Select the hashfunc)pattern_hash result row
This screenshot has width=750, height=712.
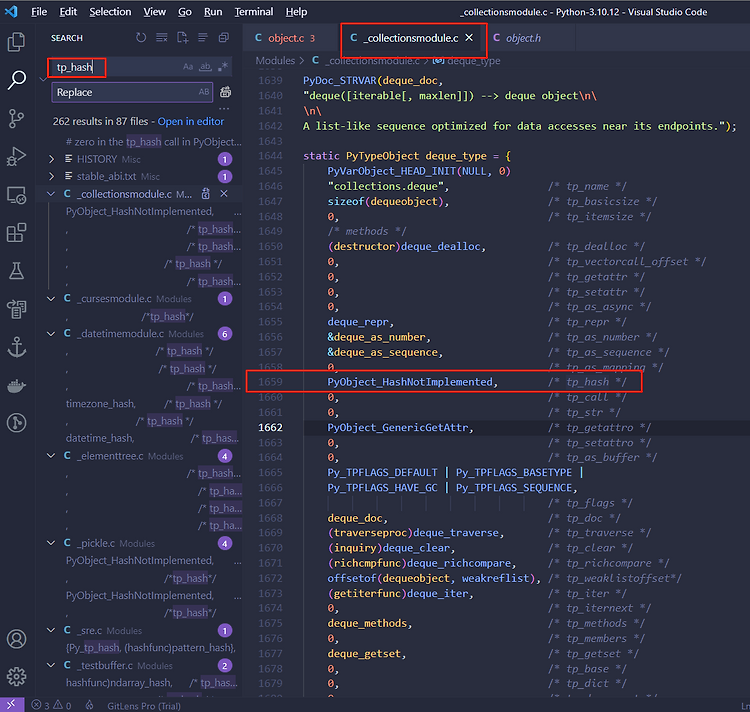click(151, 647)
